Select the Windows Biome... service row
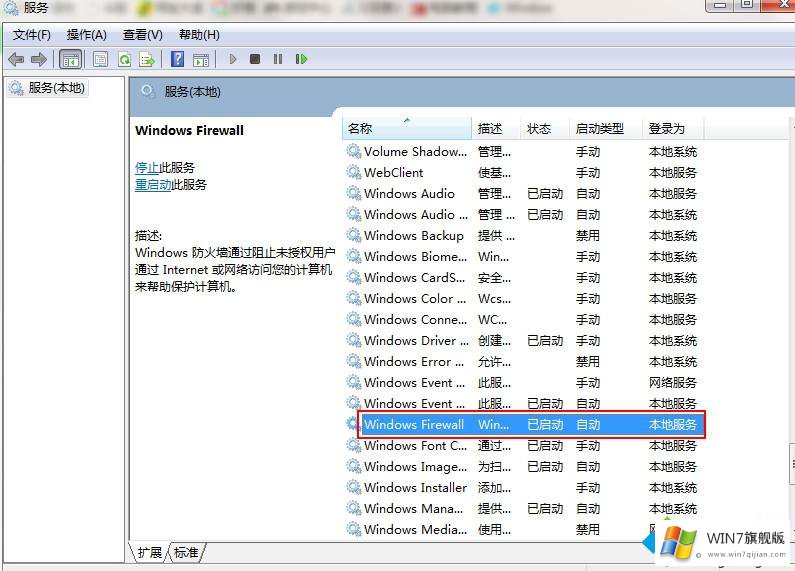This screenshot has width=795, height=571. [x=523, y=257]
